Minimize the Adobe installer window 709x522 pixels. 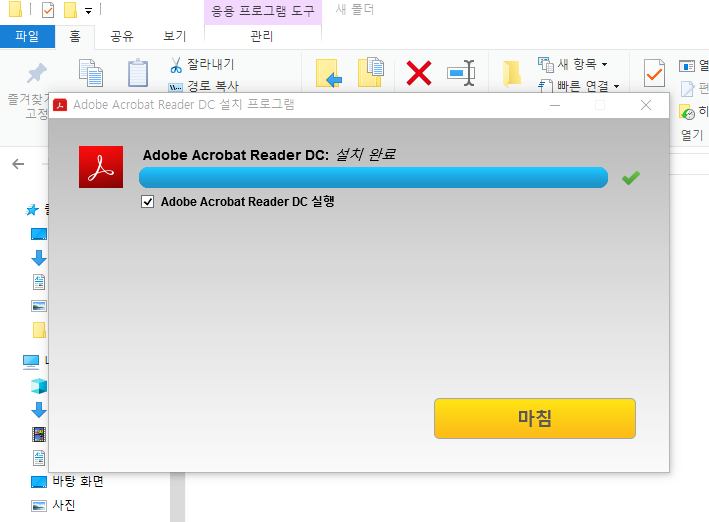tap(555, 105)
